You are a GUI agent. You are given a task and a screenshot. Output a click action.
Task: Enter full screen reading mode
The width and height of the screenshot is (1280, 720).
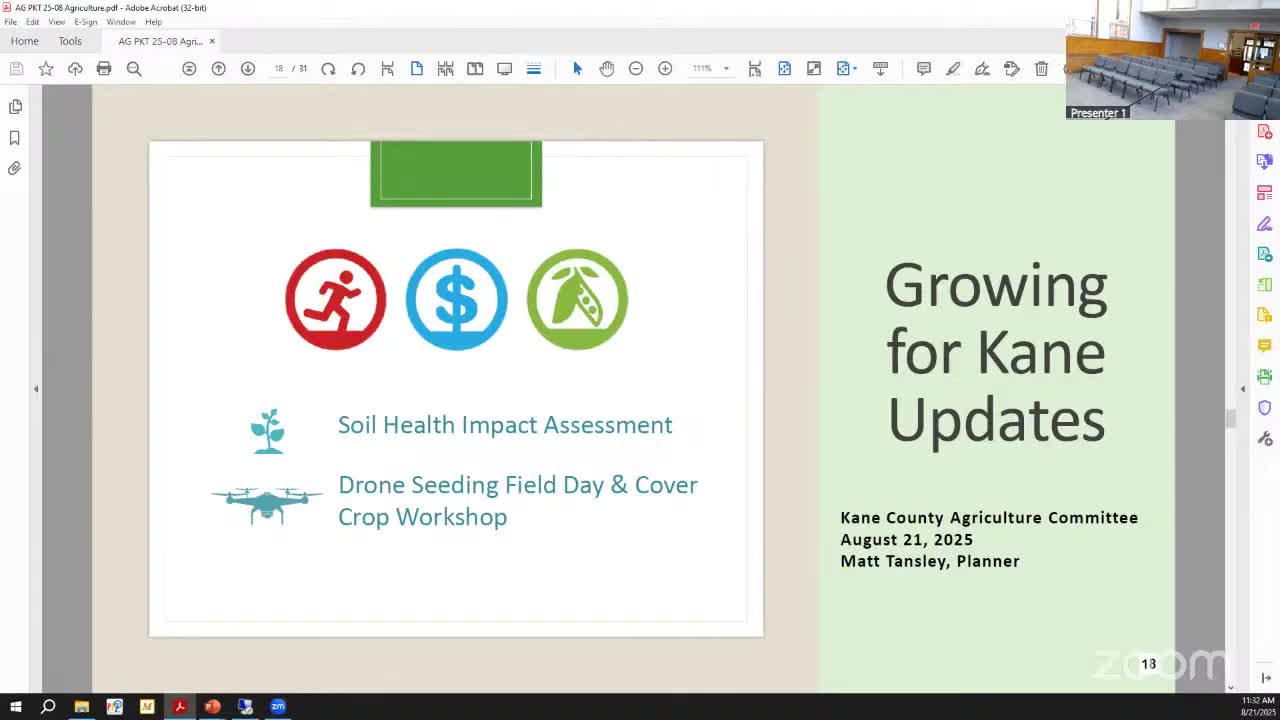[x=505, y=68]
